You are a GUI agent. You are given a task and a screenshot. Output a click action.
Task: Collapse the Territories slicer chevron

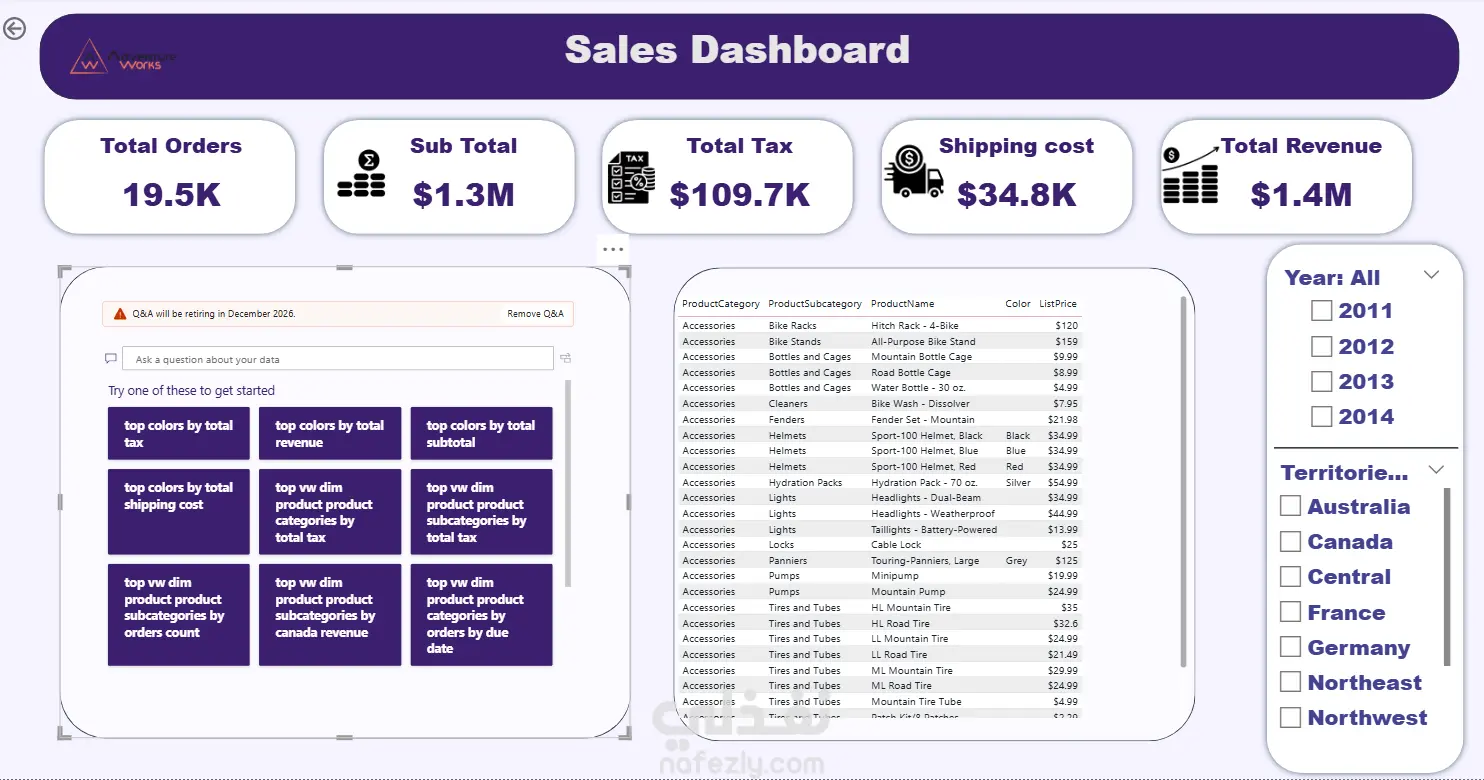click(x=1437, y=470)
